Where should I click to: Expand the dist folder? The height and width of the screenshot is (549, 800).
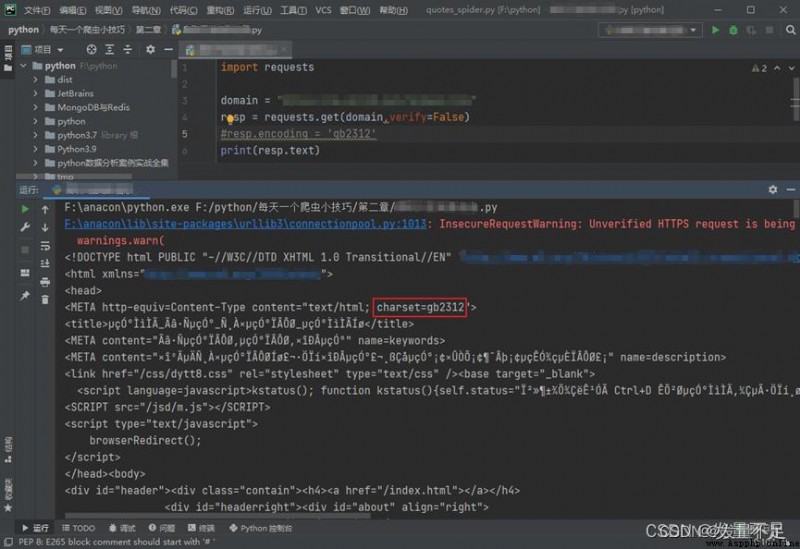[35, 80]
